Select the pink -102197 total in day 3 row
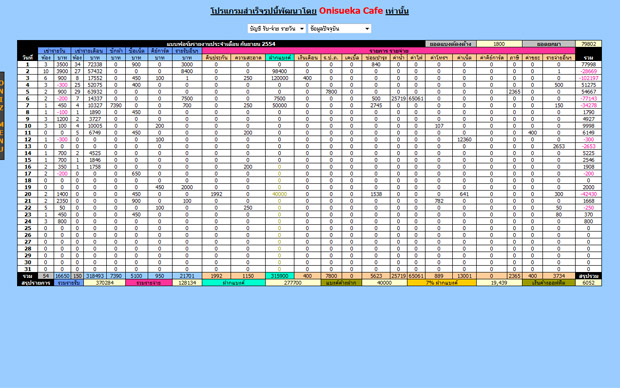 click(588, 78)
